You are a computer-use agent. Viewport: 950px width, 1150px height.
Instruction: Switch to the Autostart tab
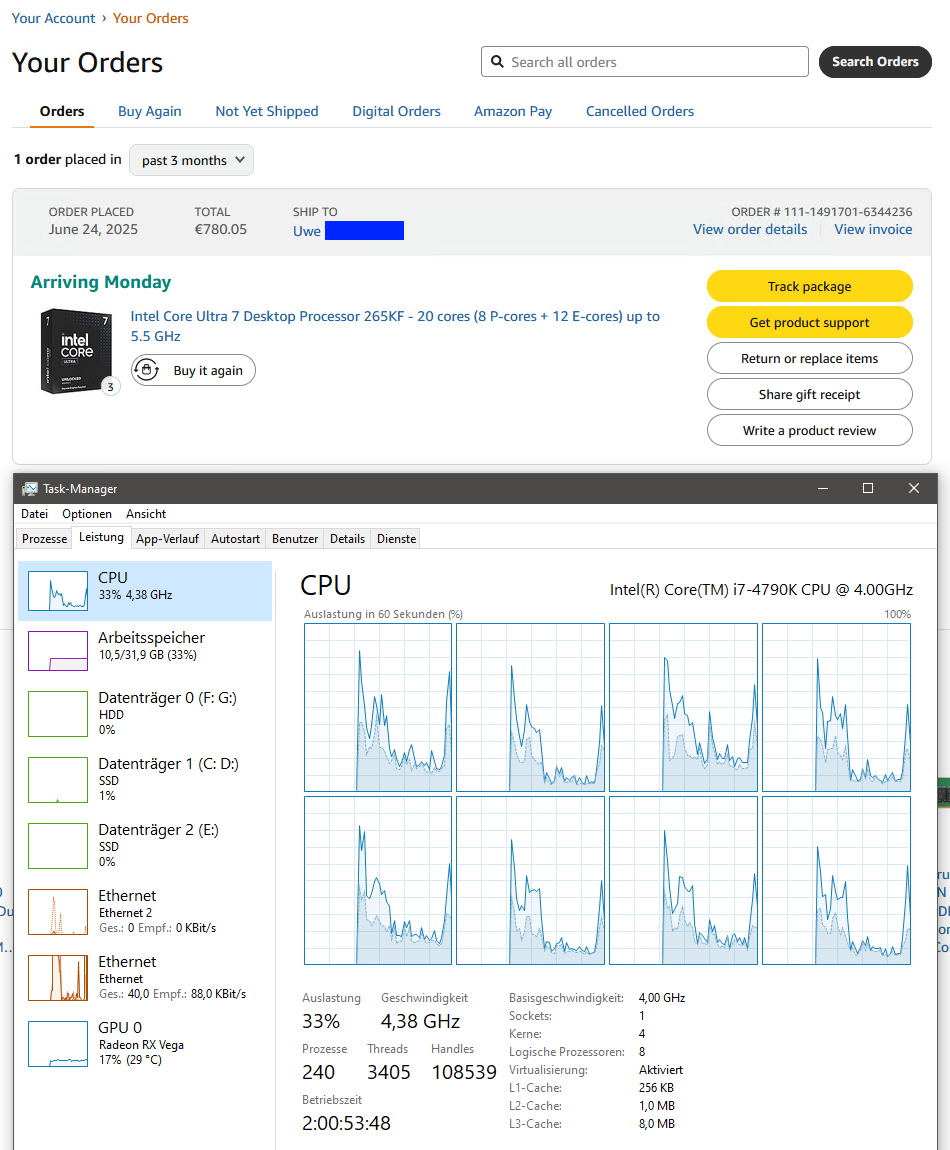tap(235, 538)
